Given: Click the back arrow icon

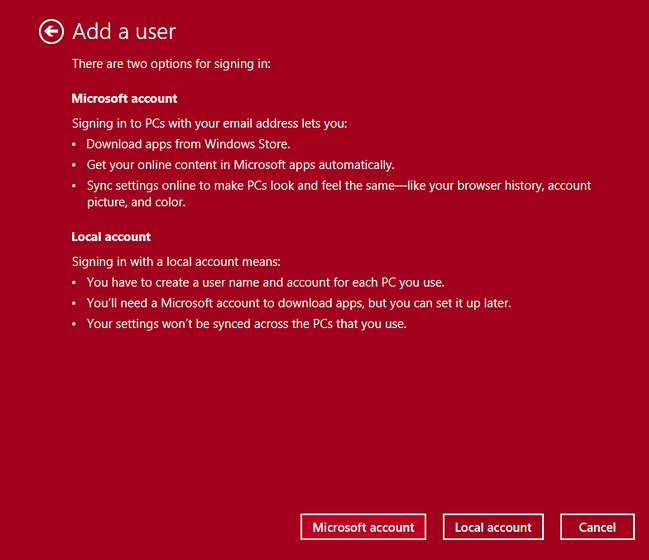Looking at the screenshot, I should point(51,32).
